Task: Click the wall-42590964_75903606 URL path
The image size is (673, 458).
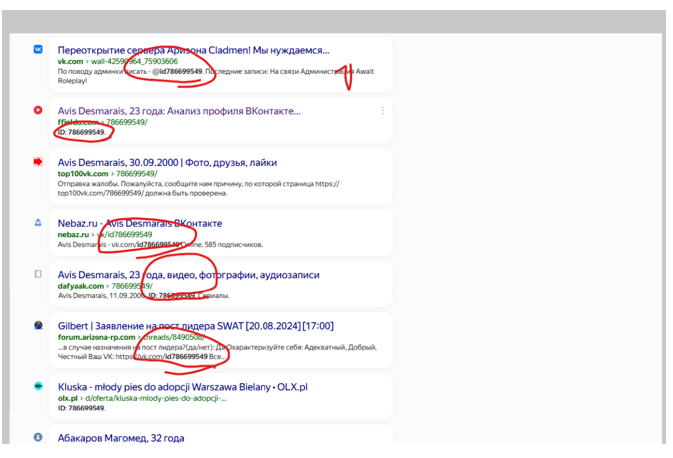Action: click(134, 61)
